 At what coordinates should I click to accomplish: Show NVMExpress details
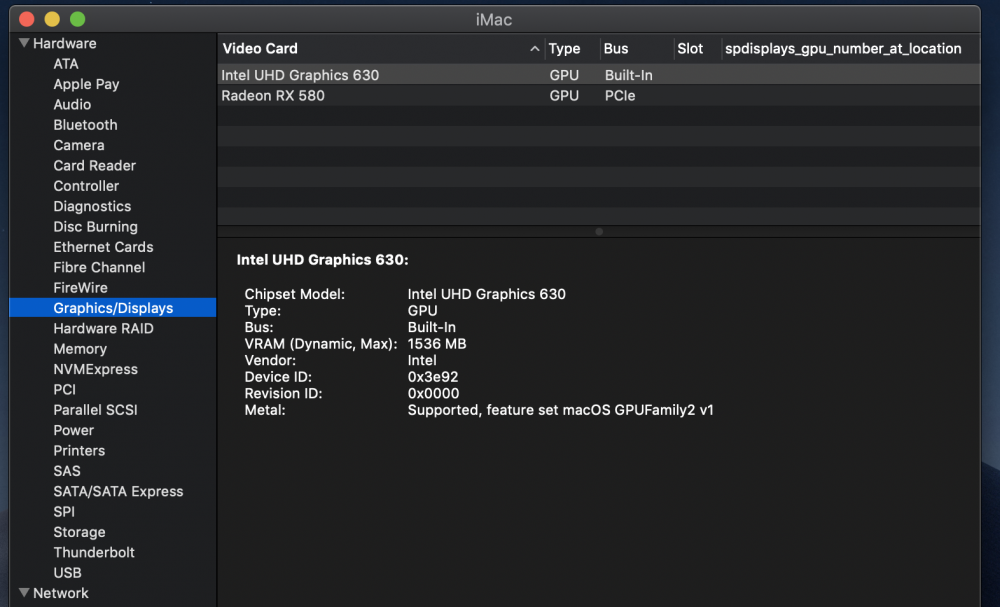(x=96, y=369)
